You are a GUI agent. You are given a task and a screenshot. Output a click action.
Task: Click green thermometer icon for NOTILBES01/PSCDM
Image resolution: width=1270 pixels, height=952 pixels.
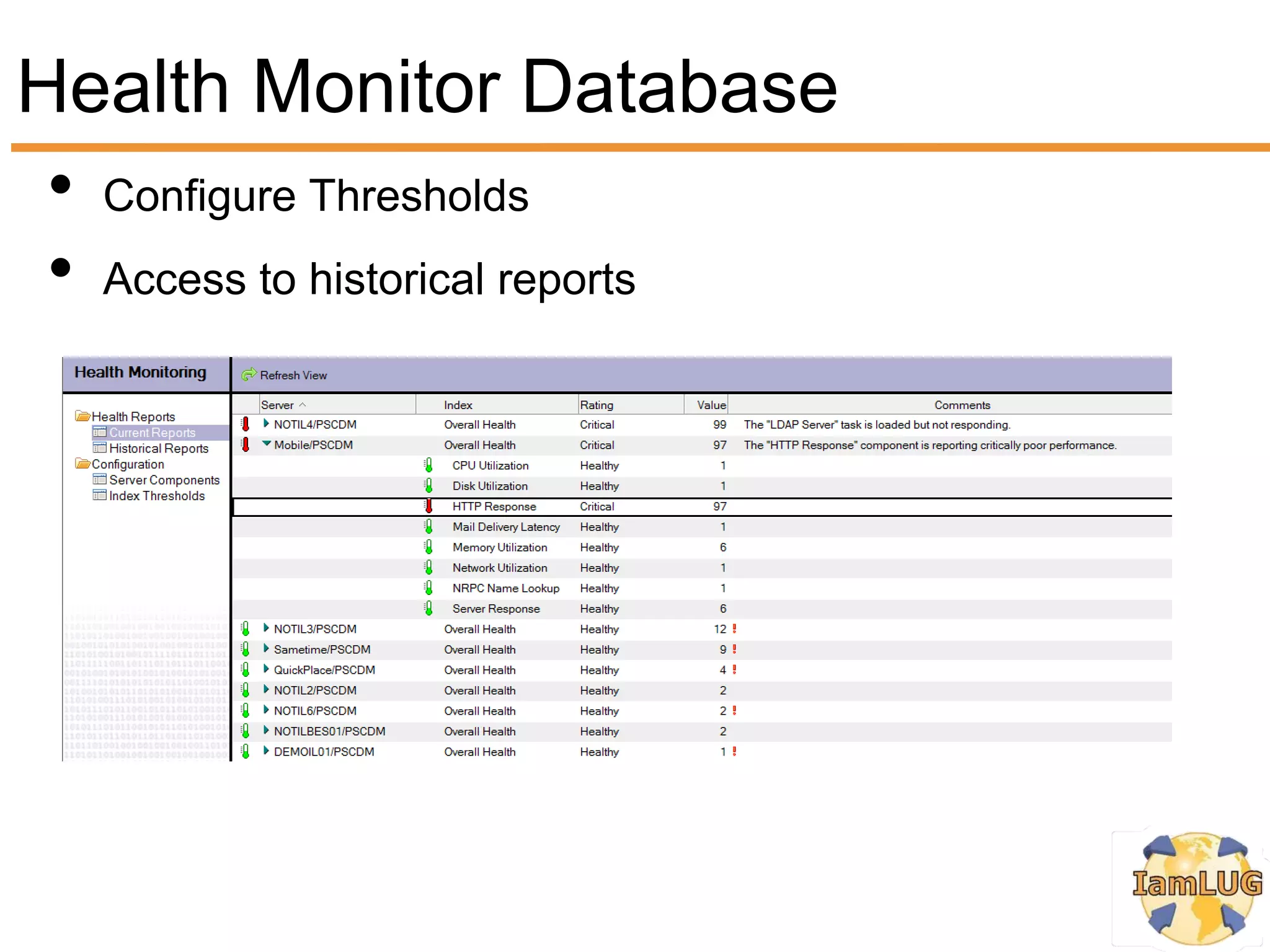(x=246, y=731)
